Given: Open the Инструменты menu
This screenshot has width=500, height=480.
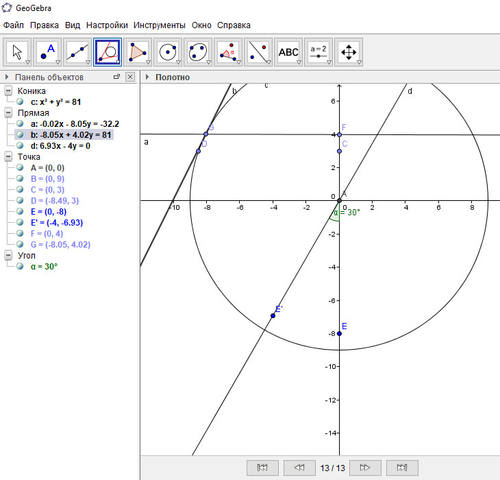Looking at the screenshot, I should [x=159, y=25].
